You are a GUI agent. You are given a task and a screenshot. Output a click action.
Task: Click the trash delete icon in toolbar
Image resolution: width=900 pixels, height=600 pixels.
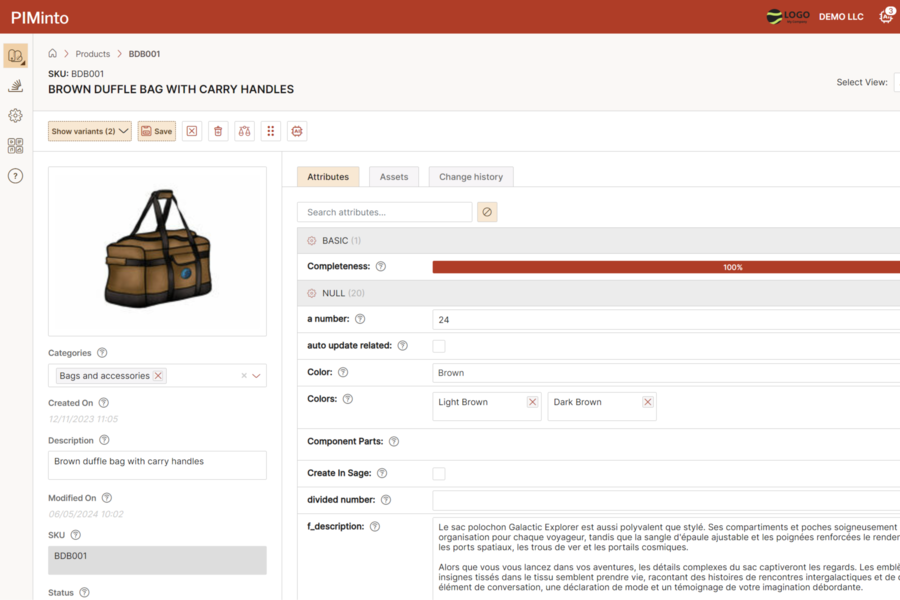pos(218,131)
